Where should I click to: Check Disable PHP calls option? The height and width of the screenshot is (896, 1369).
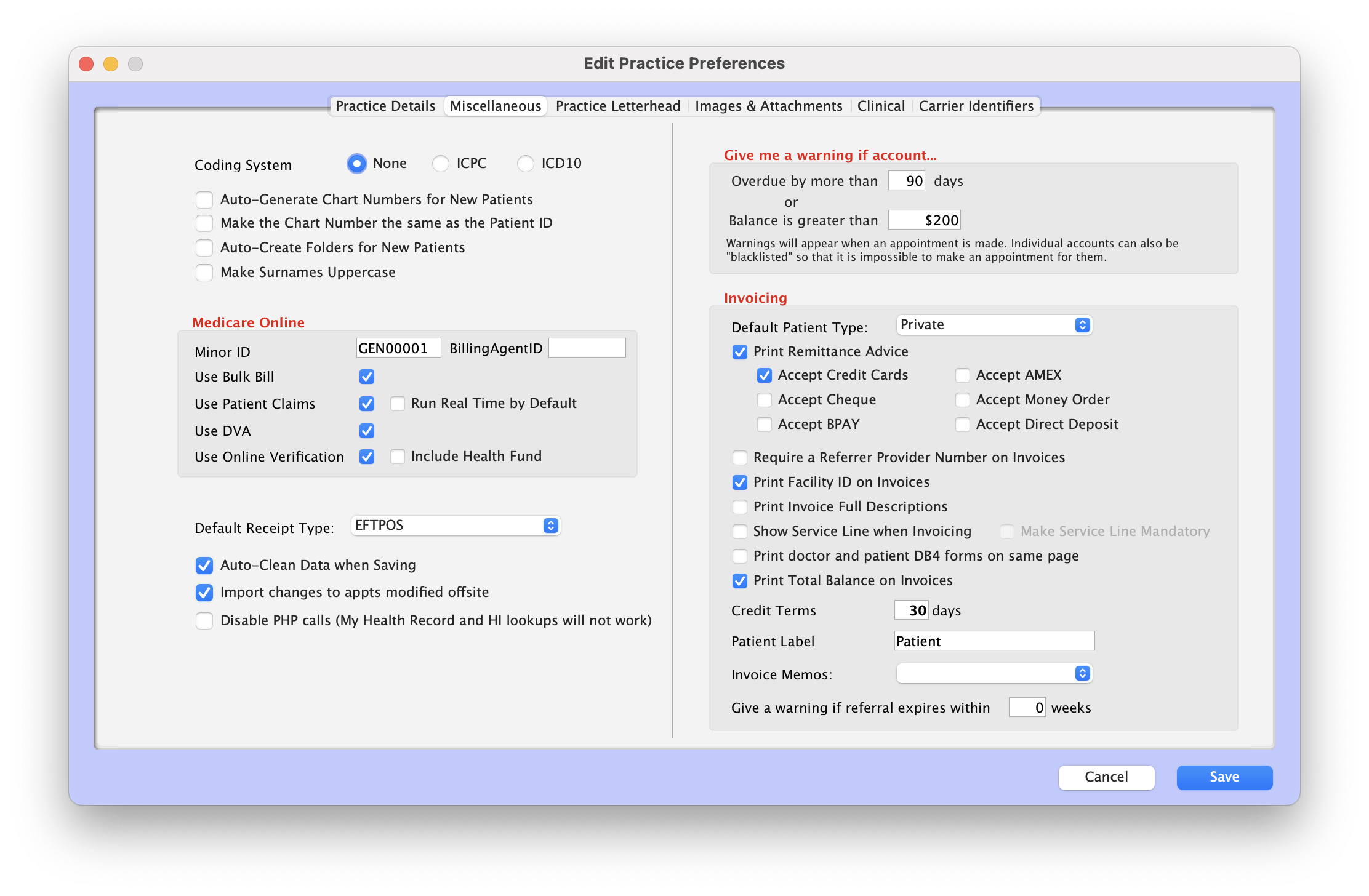[204, 621]
